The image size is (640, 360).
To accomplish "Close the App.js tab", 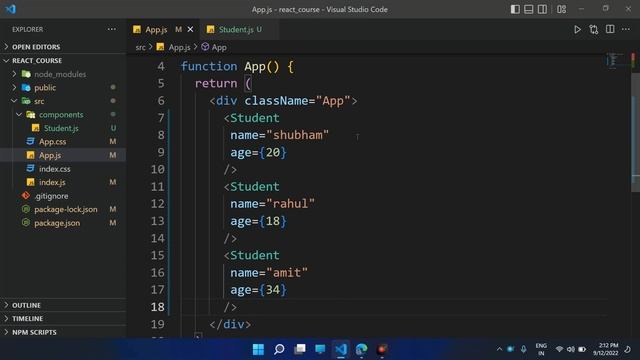I will 190,29.
